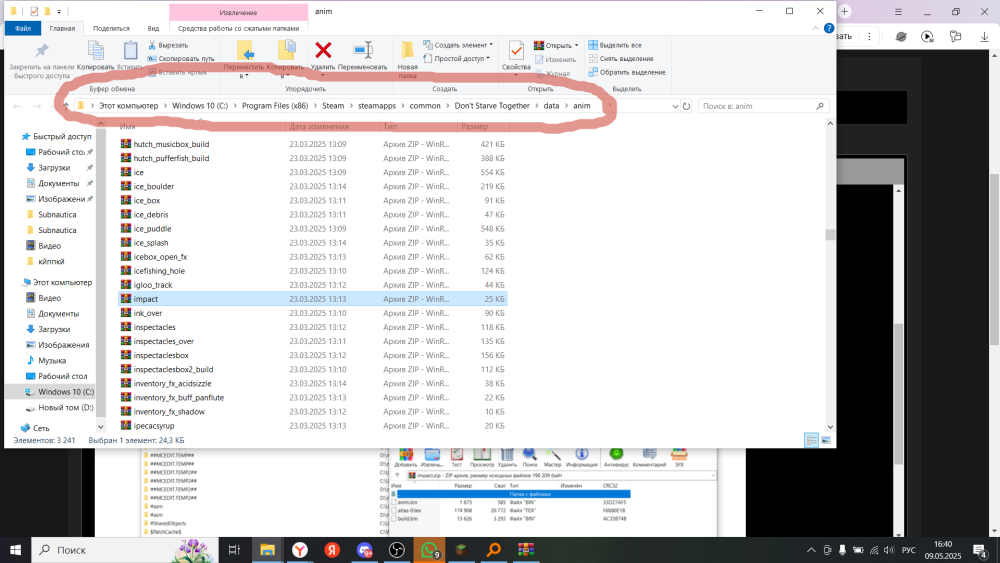
Task: Open the Средства работы со сжатыми папками tab
Action: pyautogui.click(x=238, y=28)
